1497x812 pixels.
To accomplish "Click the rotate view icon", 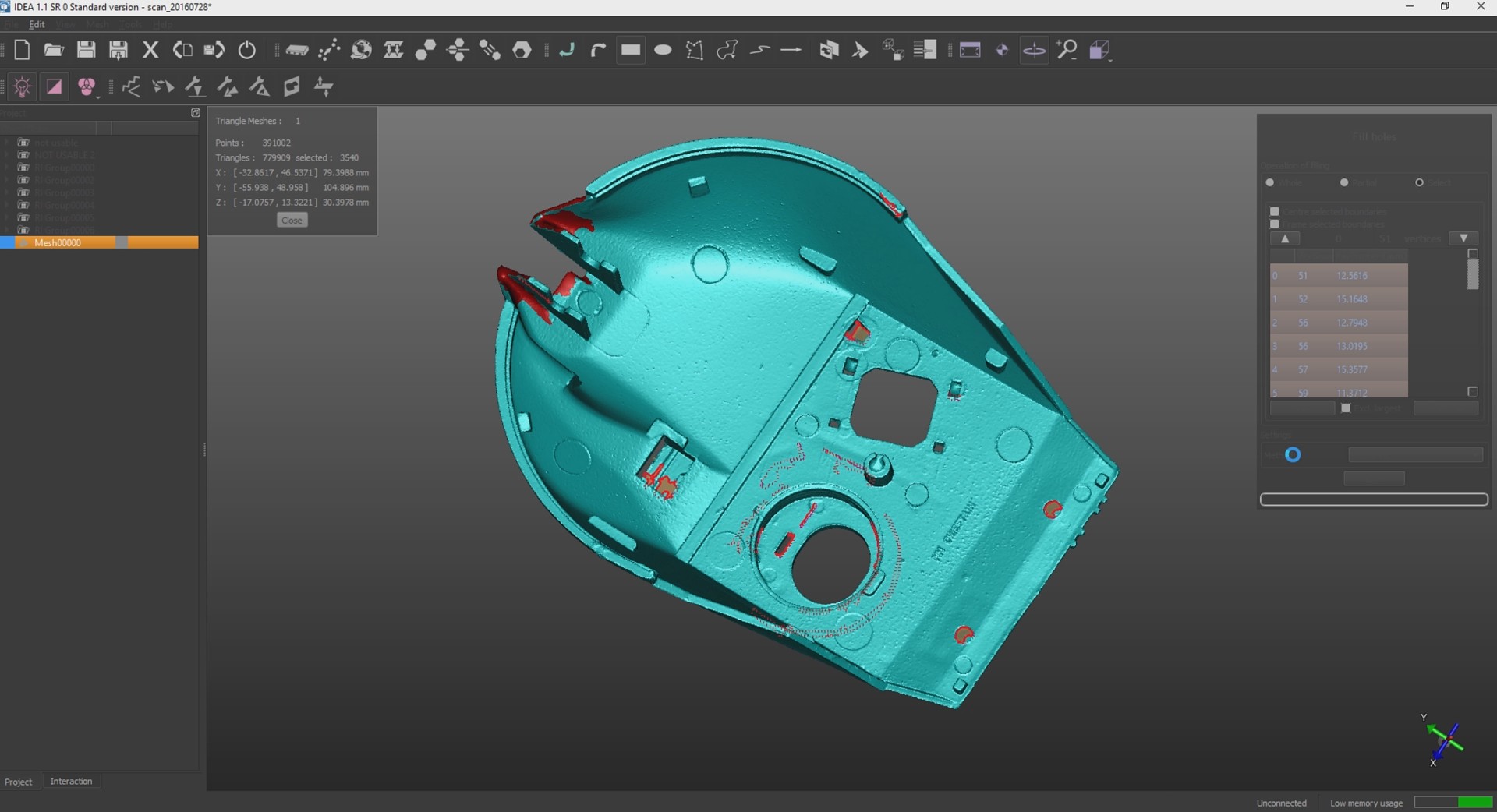I will coord(1034,50).
